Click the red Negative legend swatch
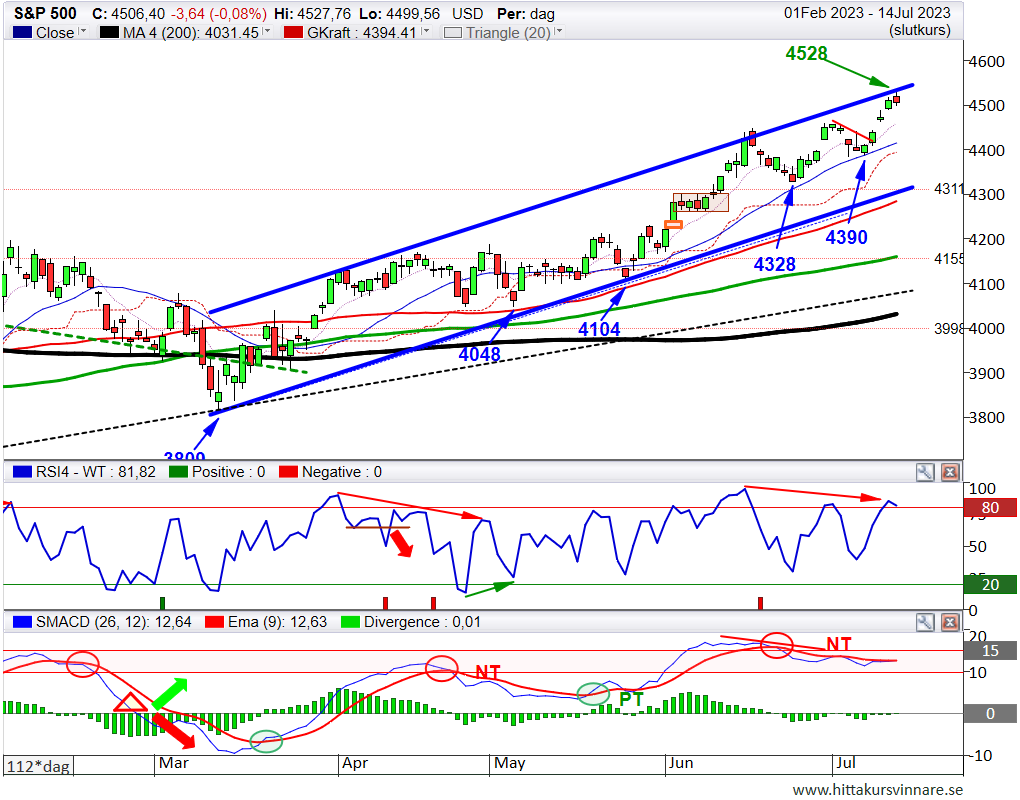The height and width of the screenshot is (800, 1020). point(288,472)
